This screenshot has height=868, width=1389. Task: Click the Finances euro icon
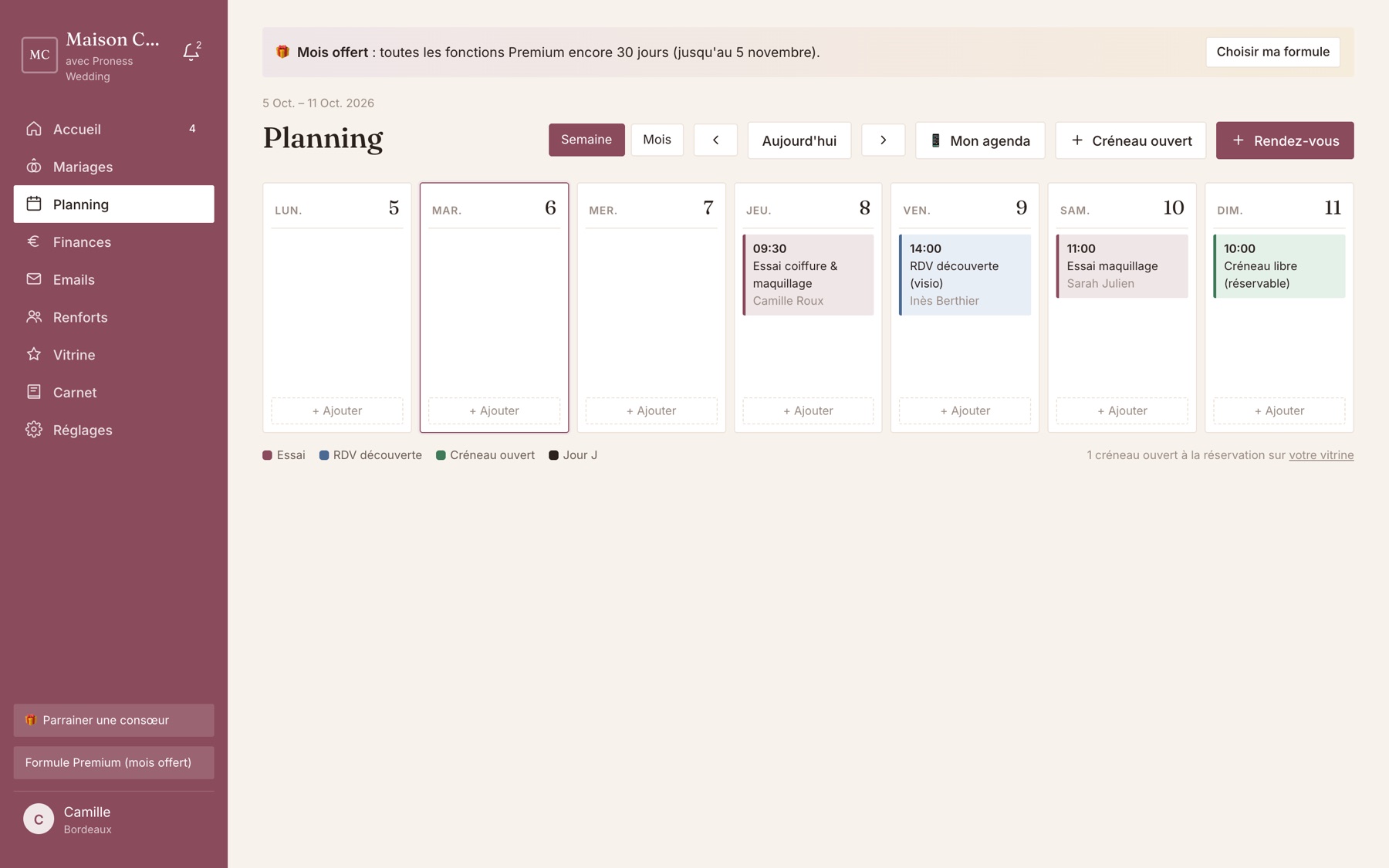pyautogui.click(x=34, y=241)
